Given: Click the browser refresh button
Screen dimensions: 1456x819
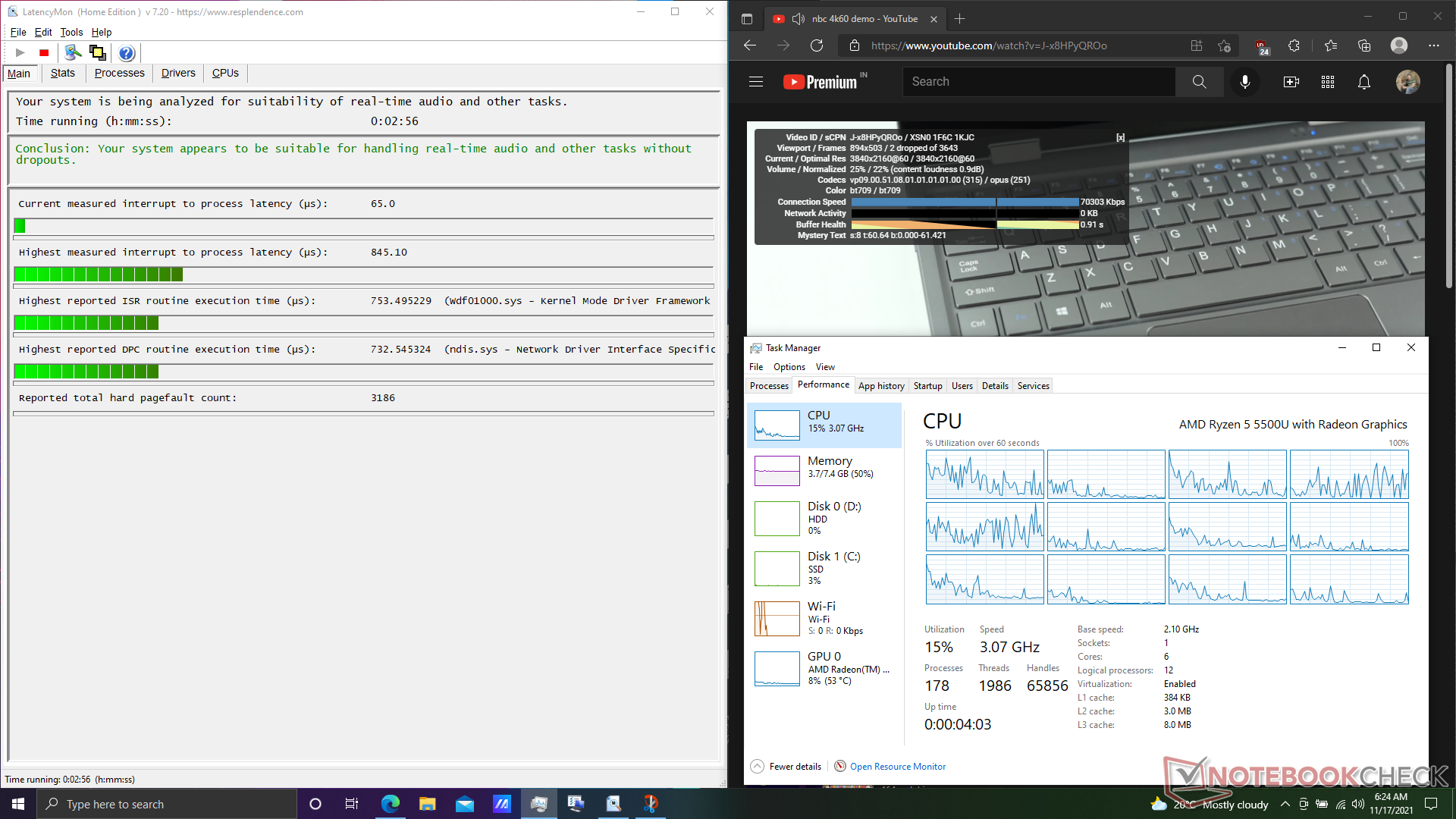Looking at the screenshot, I should coord(817,45).
